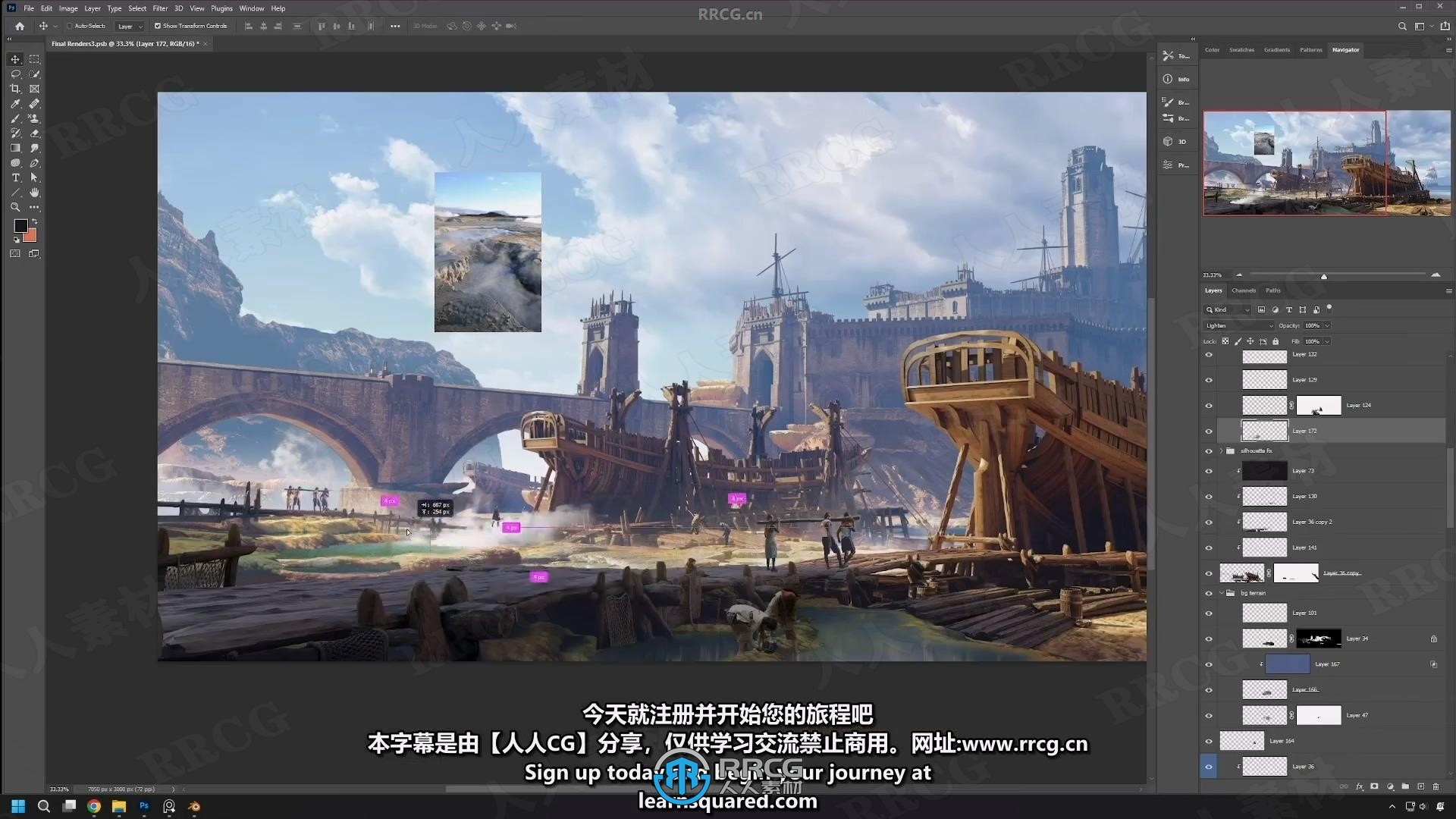Add layer style with fx icon
Image resolution: width=1456 pixels, height=819 pixels.
click(x=1359, y=787)
